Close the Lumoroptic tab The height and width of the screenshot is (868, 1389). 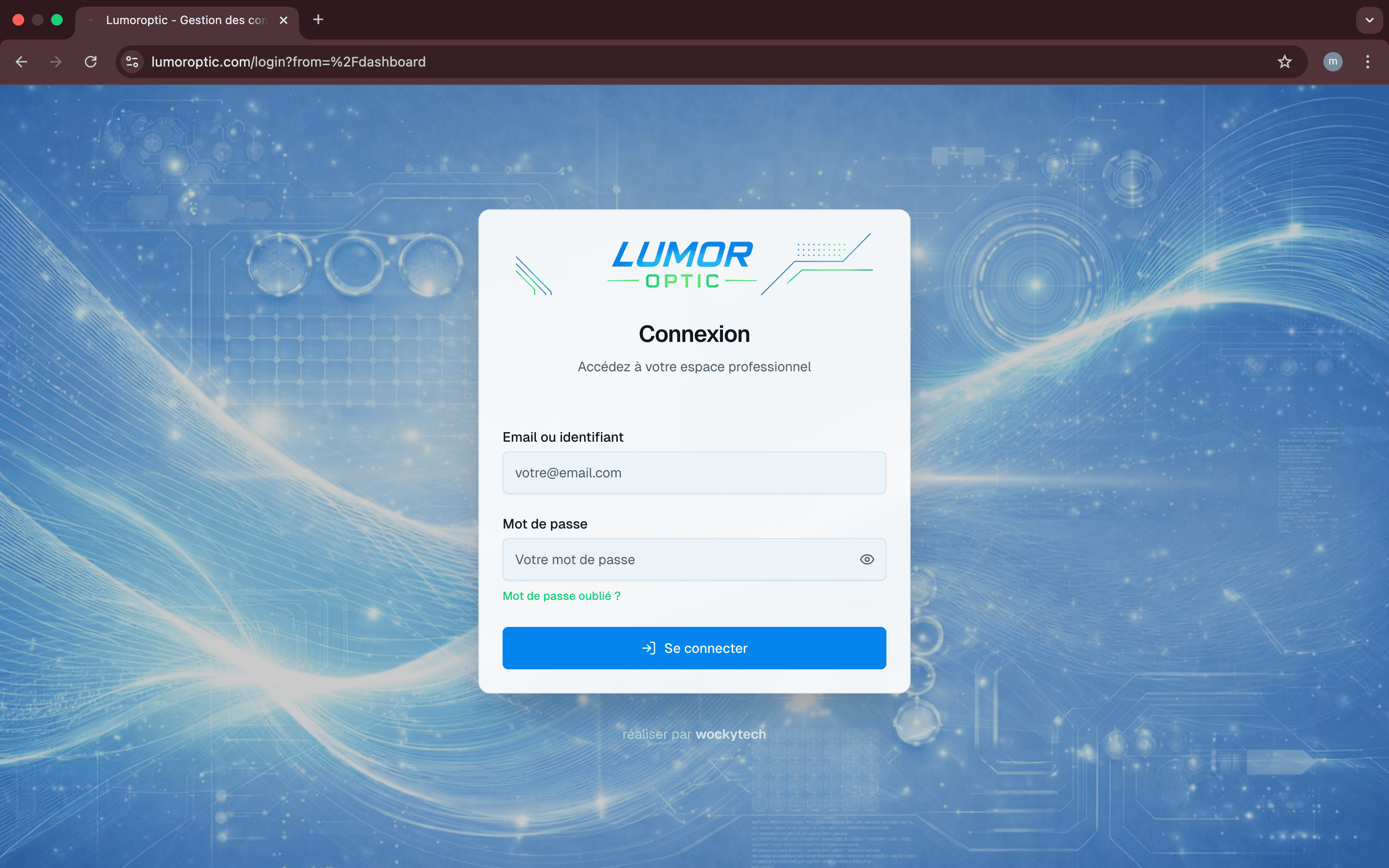click(x=284, y=20)
